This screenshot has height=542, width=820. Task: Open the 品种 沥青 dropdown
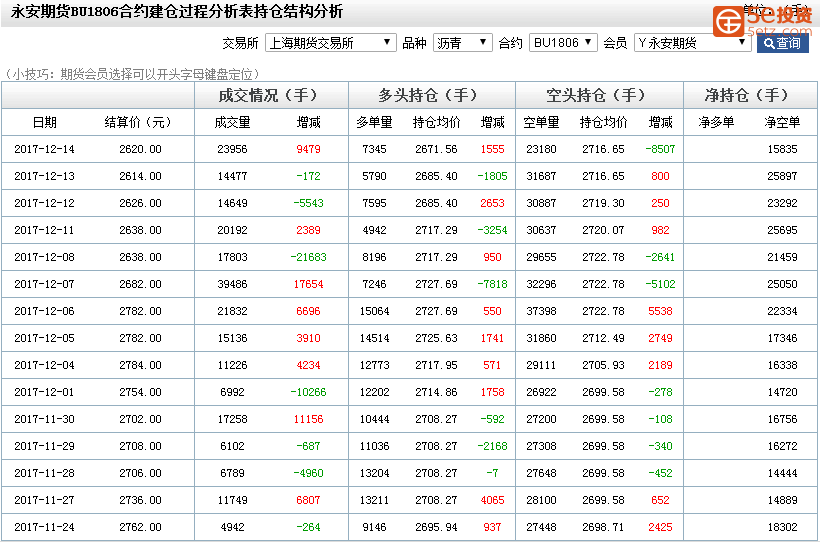[x=462, y=43]
